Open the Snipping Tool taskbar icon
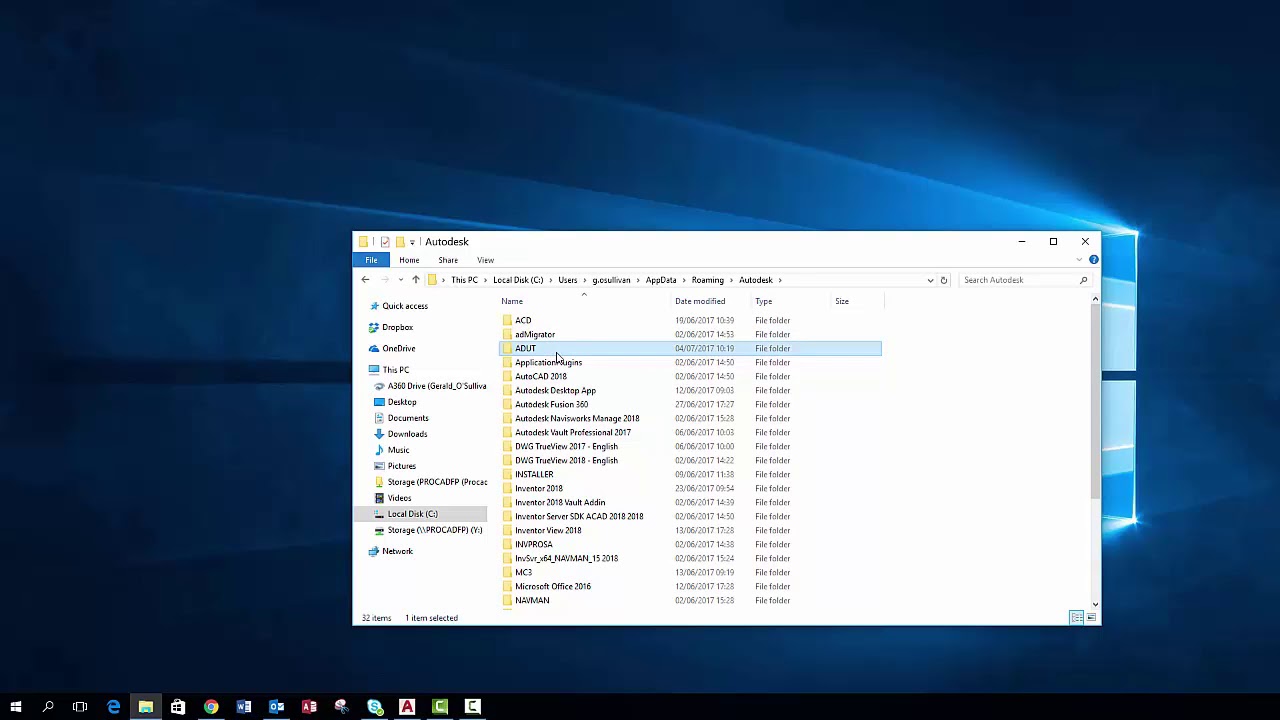 [341, 707]
